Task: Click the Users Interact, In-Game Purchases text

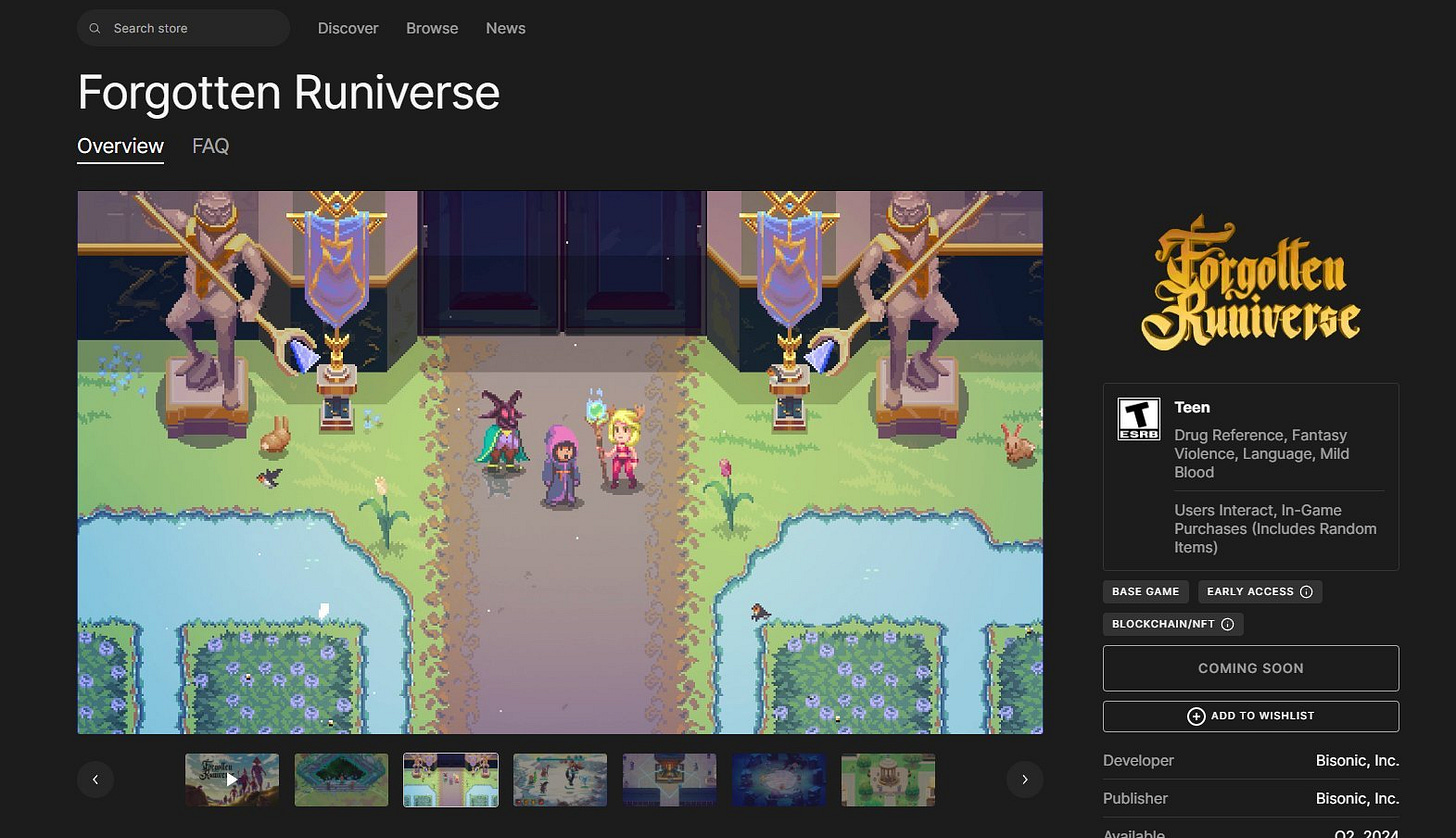Action: [x=1275, y=528]
